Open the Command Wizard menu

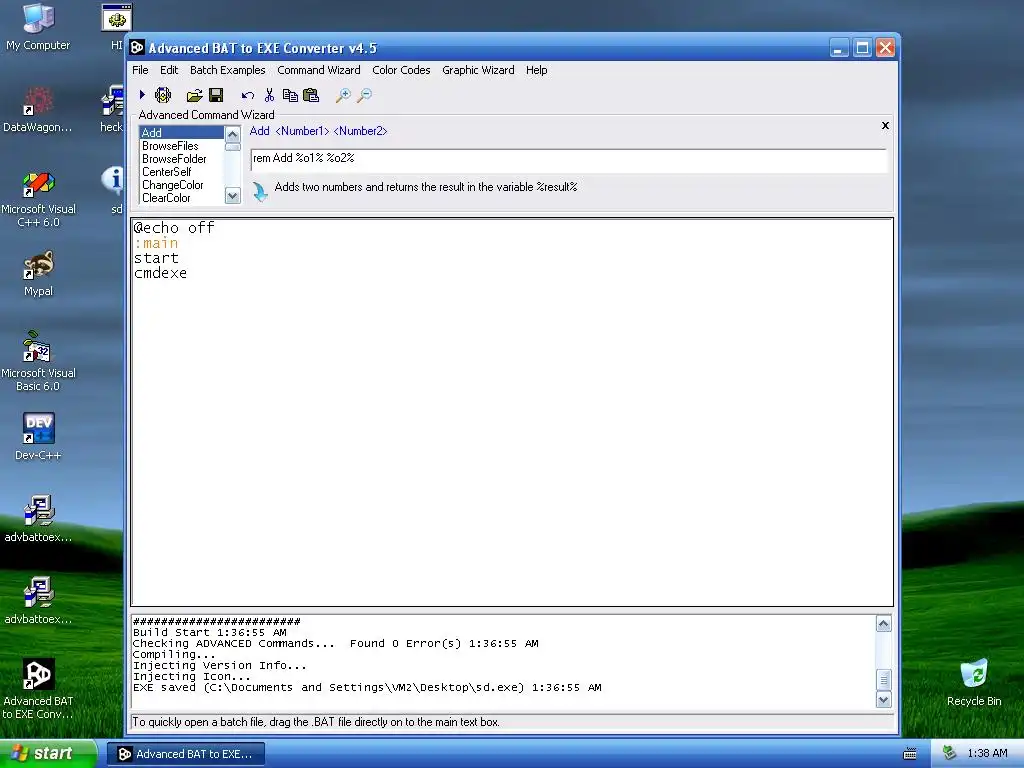click(319, 70)
